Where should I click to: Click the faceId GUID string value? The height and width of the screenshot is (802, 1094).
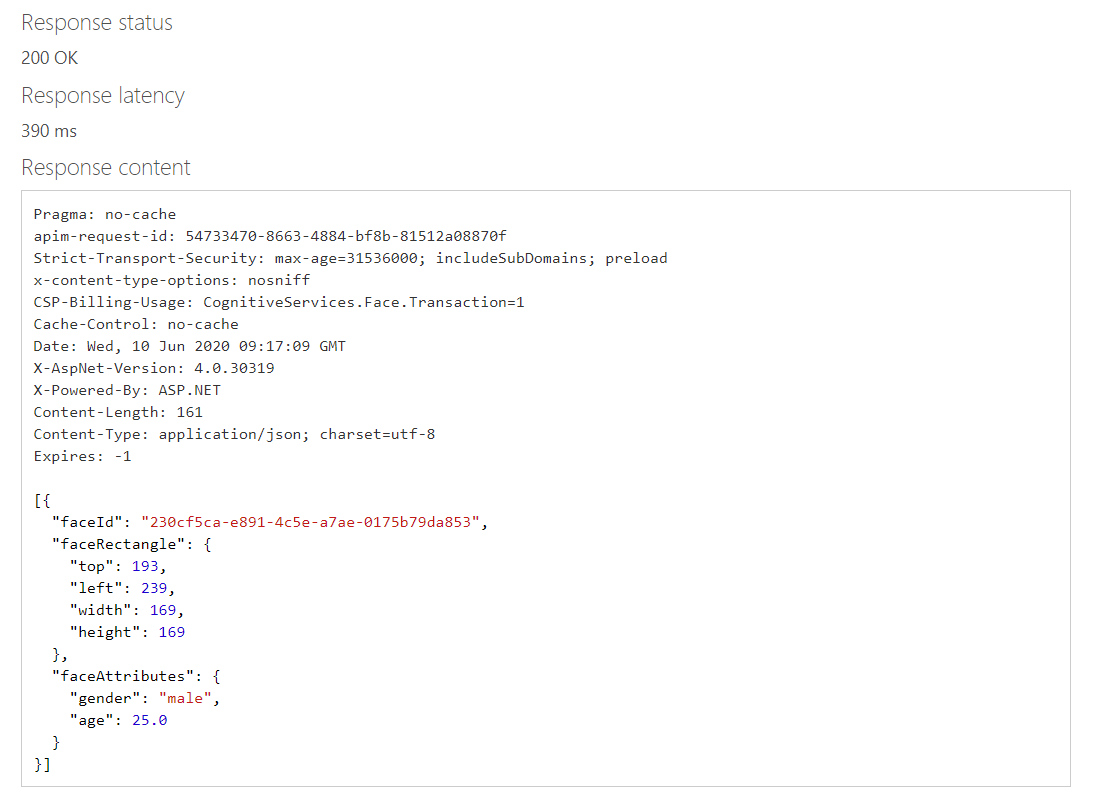click(x=311, y=522)
